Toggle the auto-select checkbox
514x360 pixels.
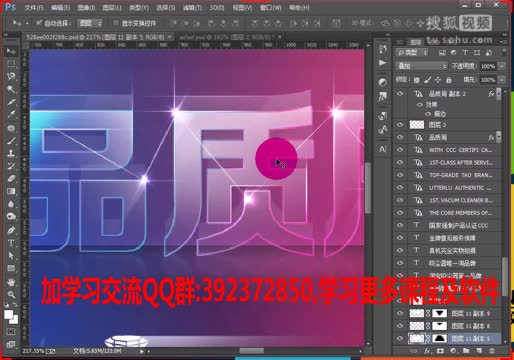(x=39, y=22)
